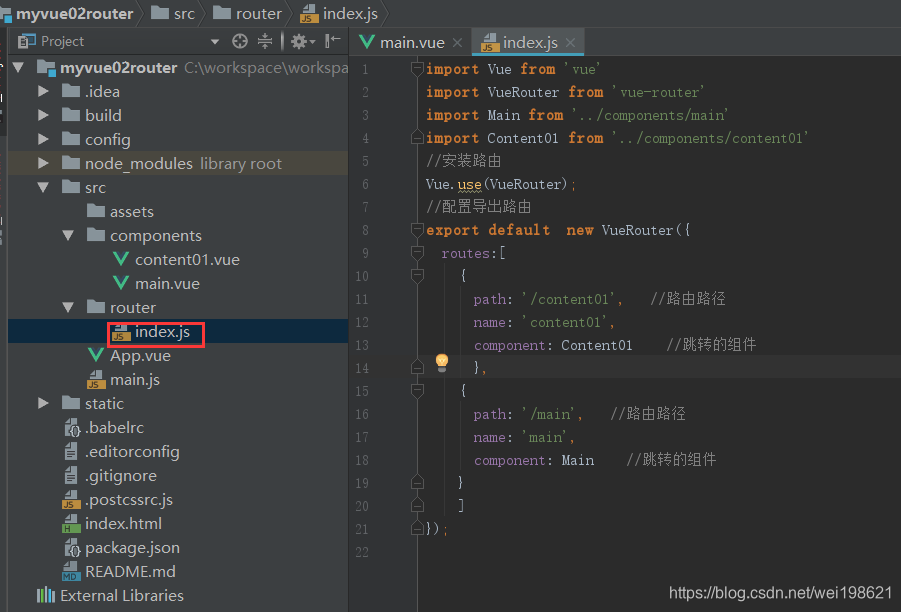This screenshot has width=901, height=612.
Task: Close the index.js tab
Action: (570, 43)
